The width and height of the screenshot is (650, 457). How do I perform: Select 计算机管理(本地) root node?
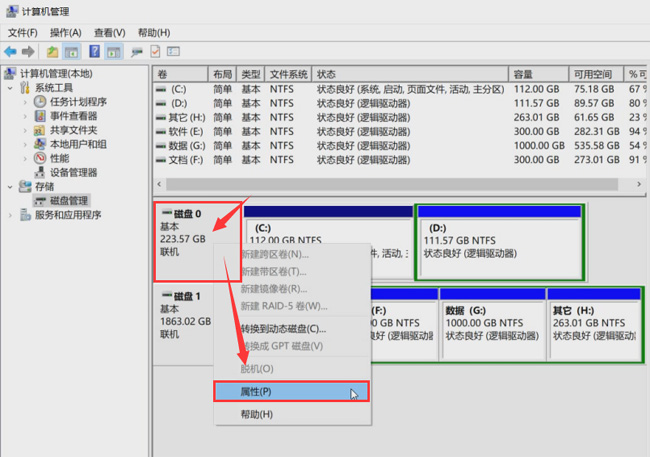coord(56,74)
